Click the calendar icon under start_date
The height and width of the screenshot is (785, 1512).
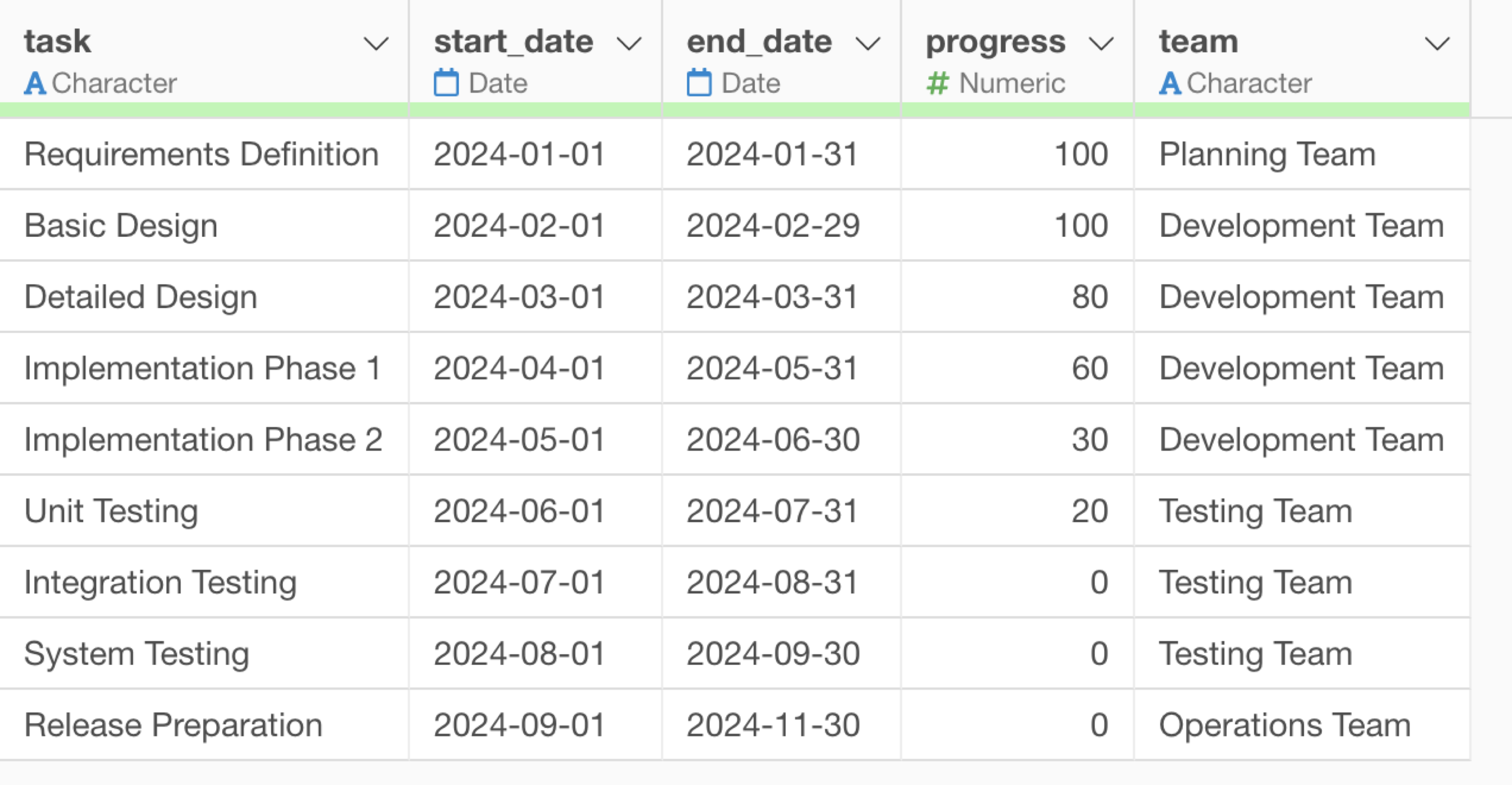pos(446,83)
